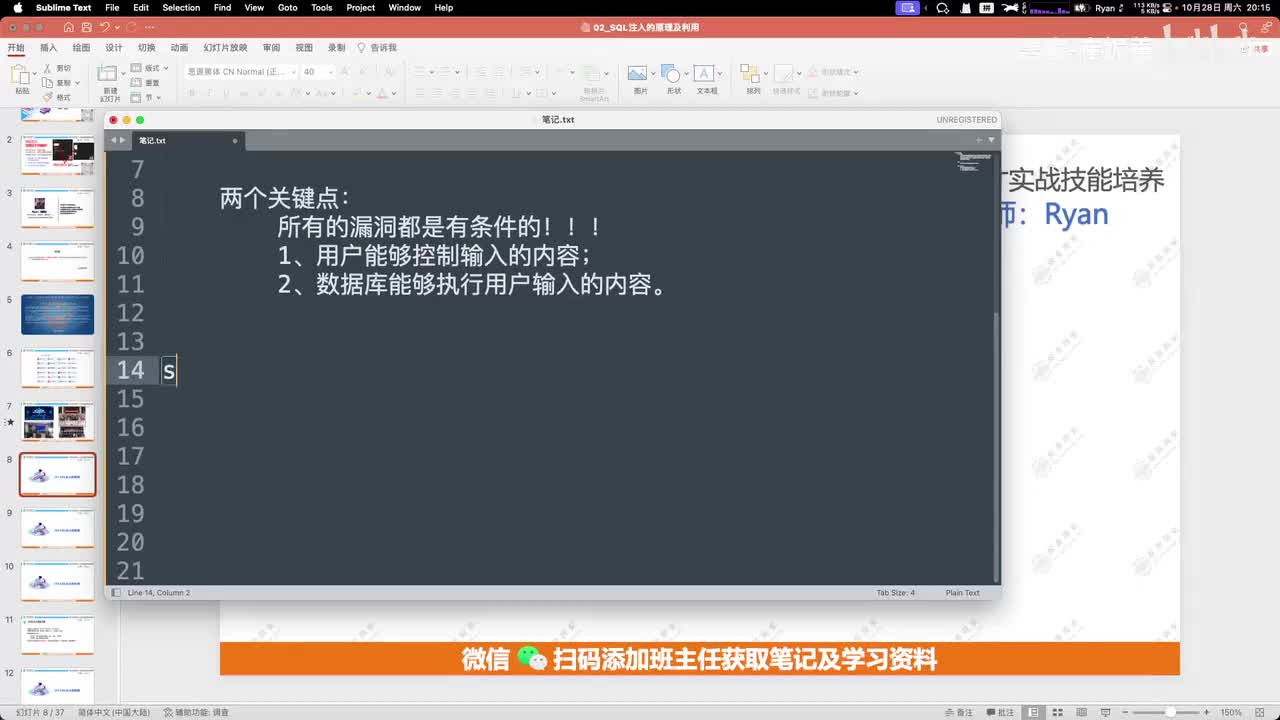
Task: Open the Project menu in menu bar
Action: (x=360, y=7)
